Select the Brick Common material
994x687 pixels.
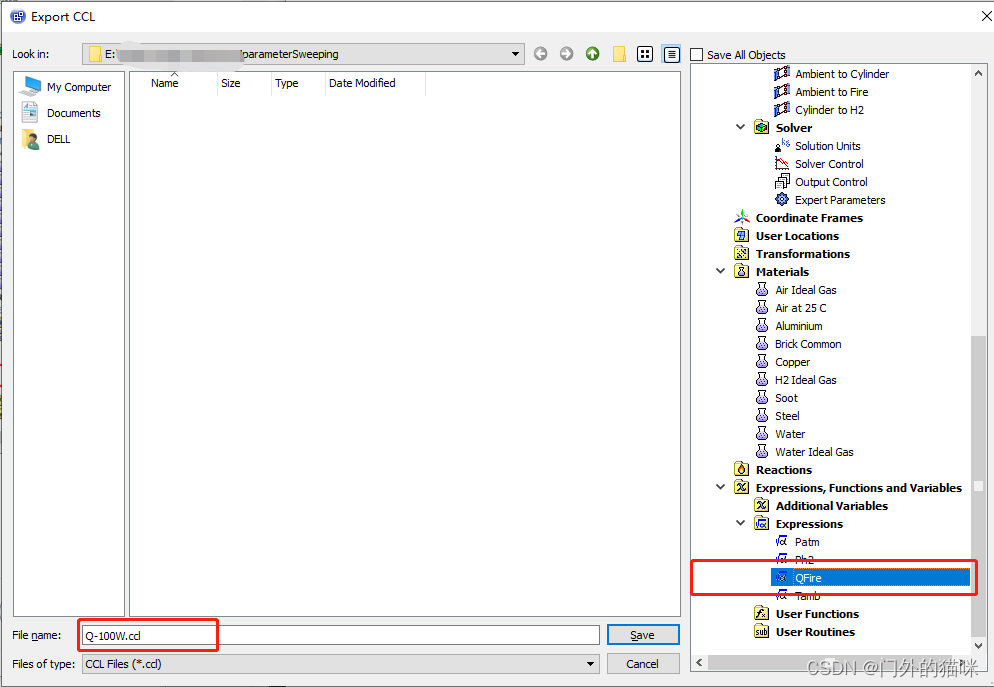(x=808, y=344)
